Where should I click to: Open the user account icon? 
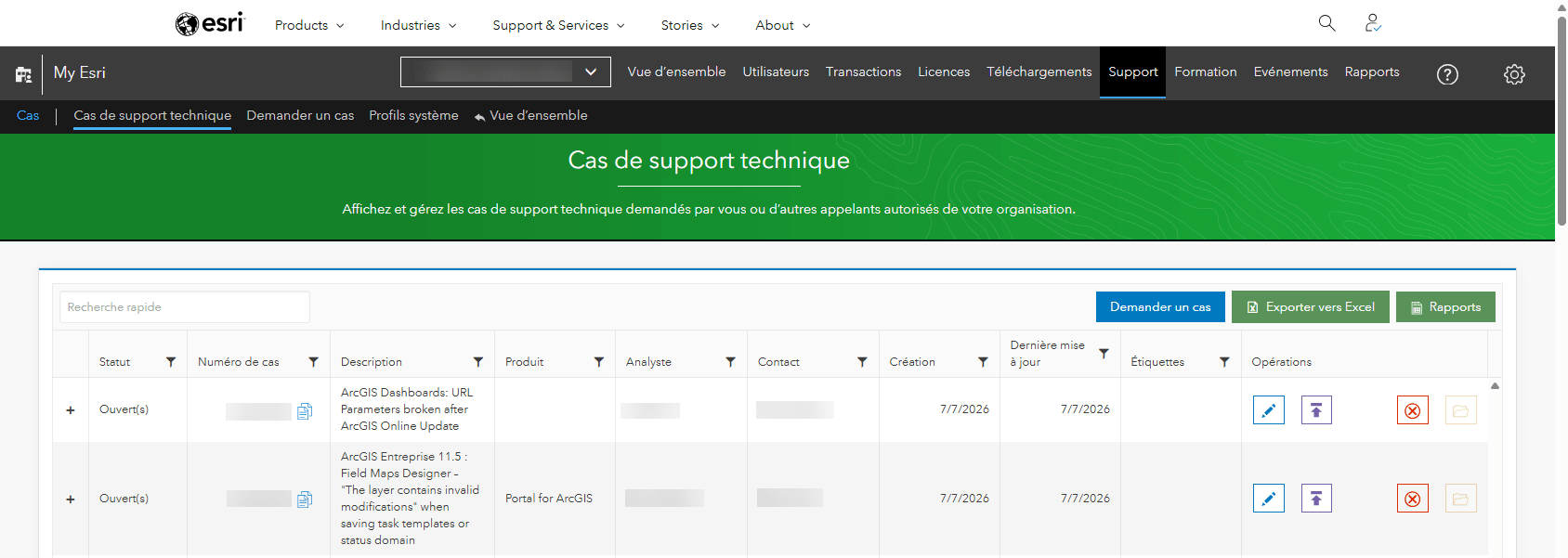tap(1372, 23)
